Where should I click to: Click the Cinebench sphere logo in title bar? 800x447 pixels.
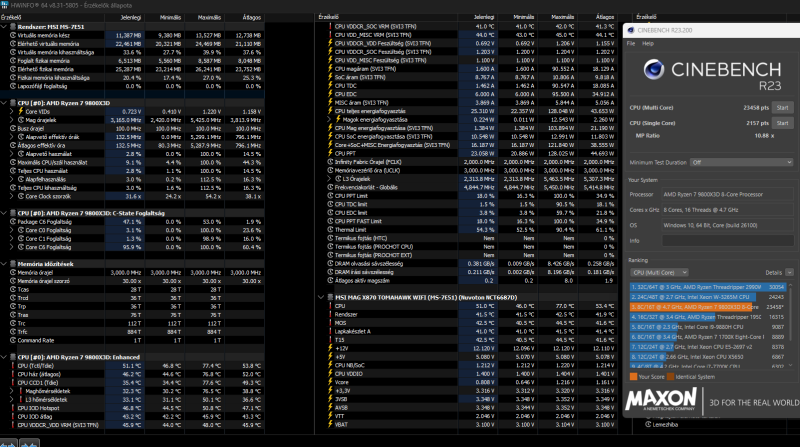[631, 30]
